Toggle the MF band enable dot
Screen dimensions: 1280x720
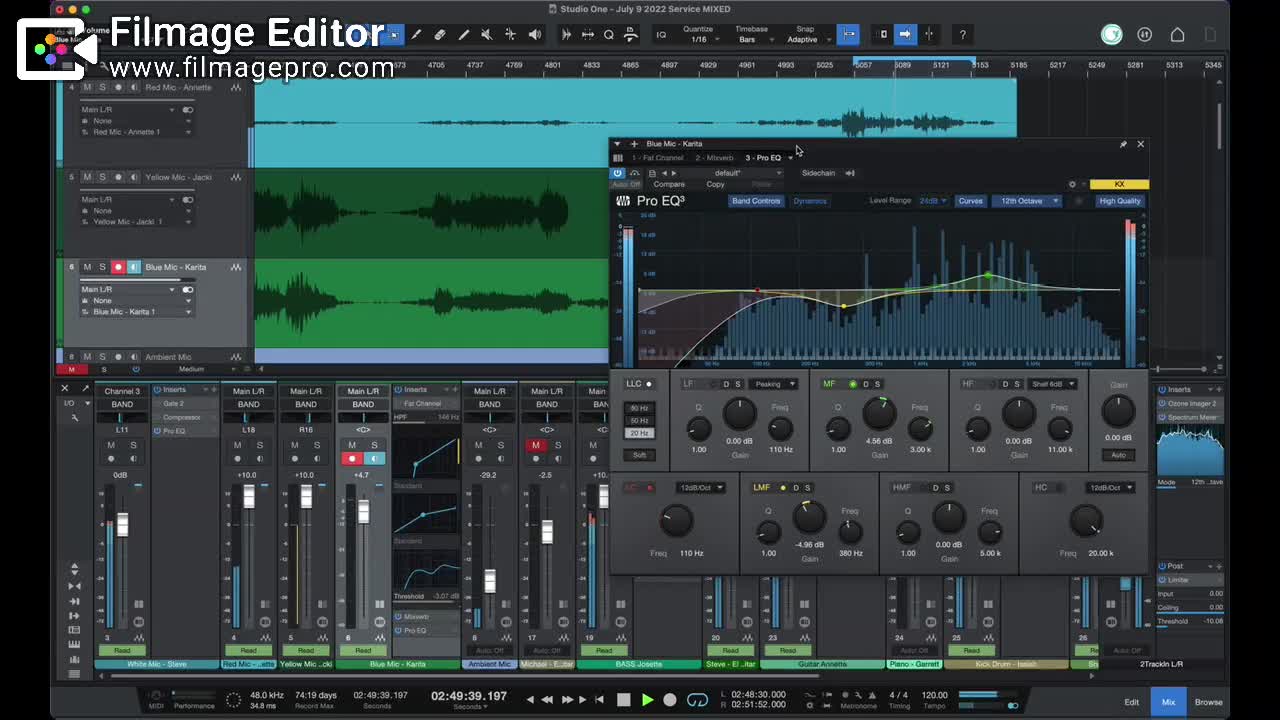coord(852,384)
